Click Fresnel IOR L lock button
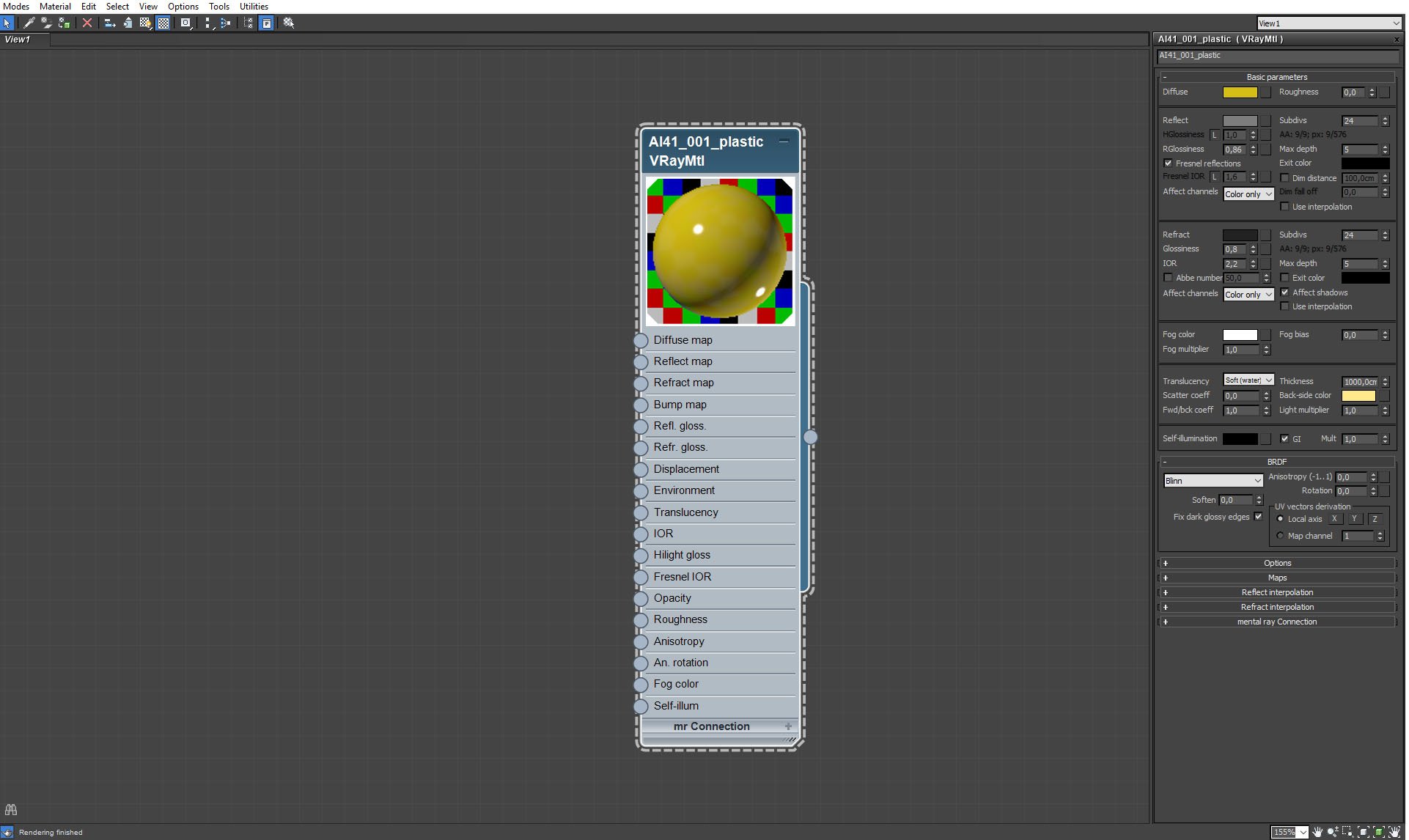This screenshot has width=1409, height=840. 1214,177
